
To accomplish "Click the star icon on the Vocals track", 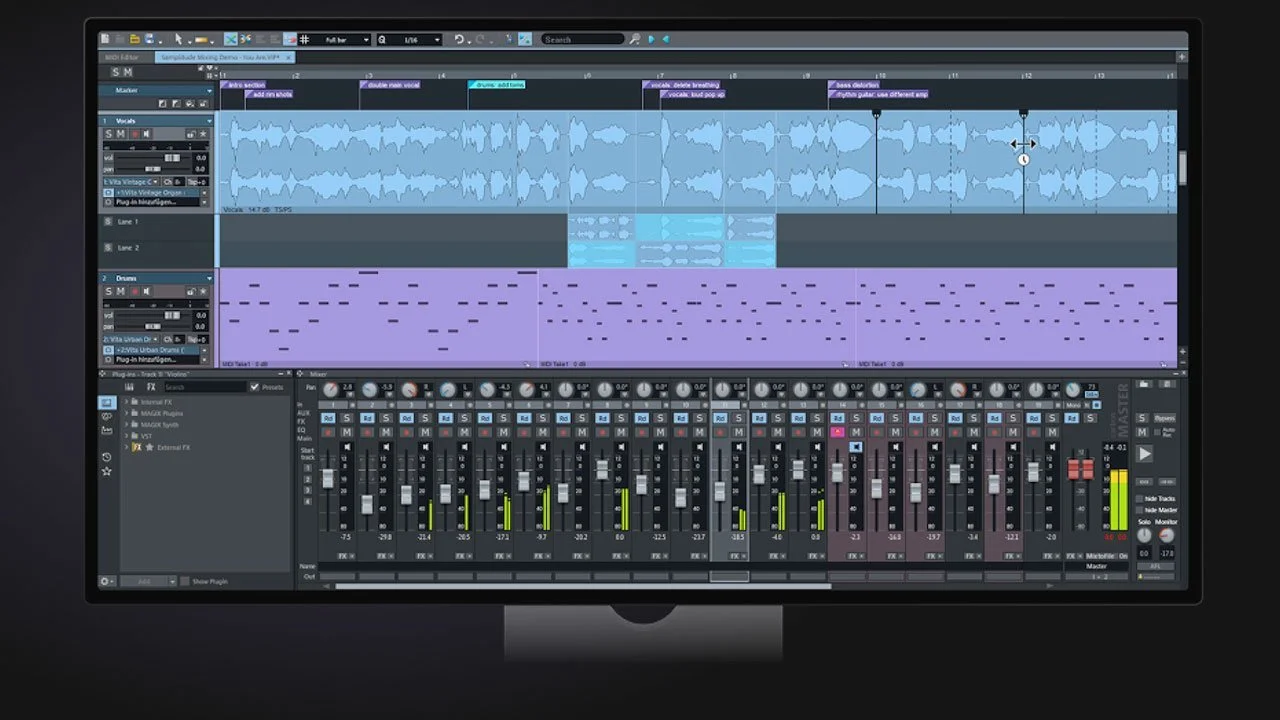I will coord(204,134).
